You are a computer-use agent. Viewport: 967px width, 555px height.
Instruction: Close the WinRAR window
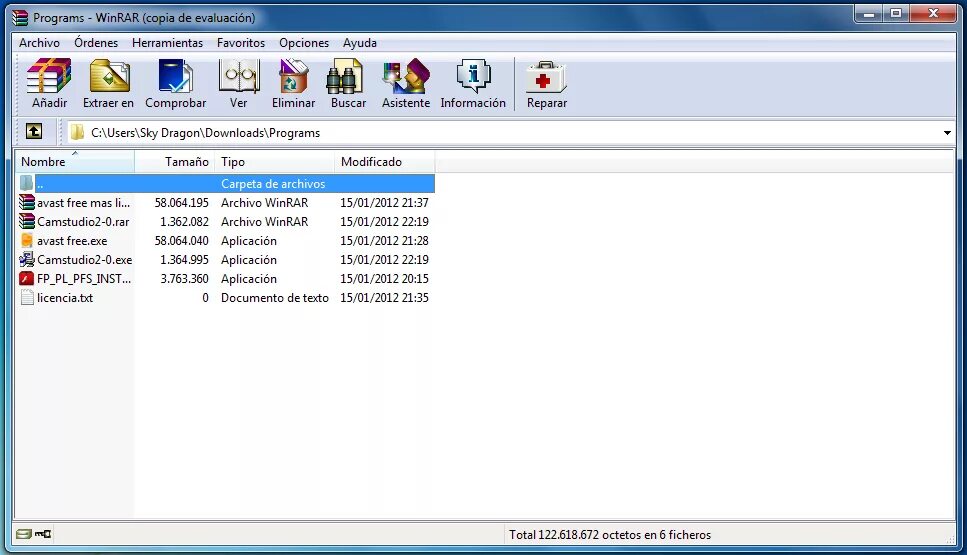point(933,14)
